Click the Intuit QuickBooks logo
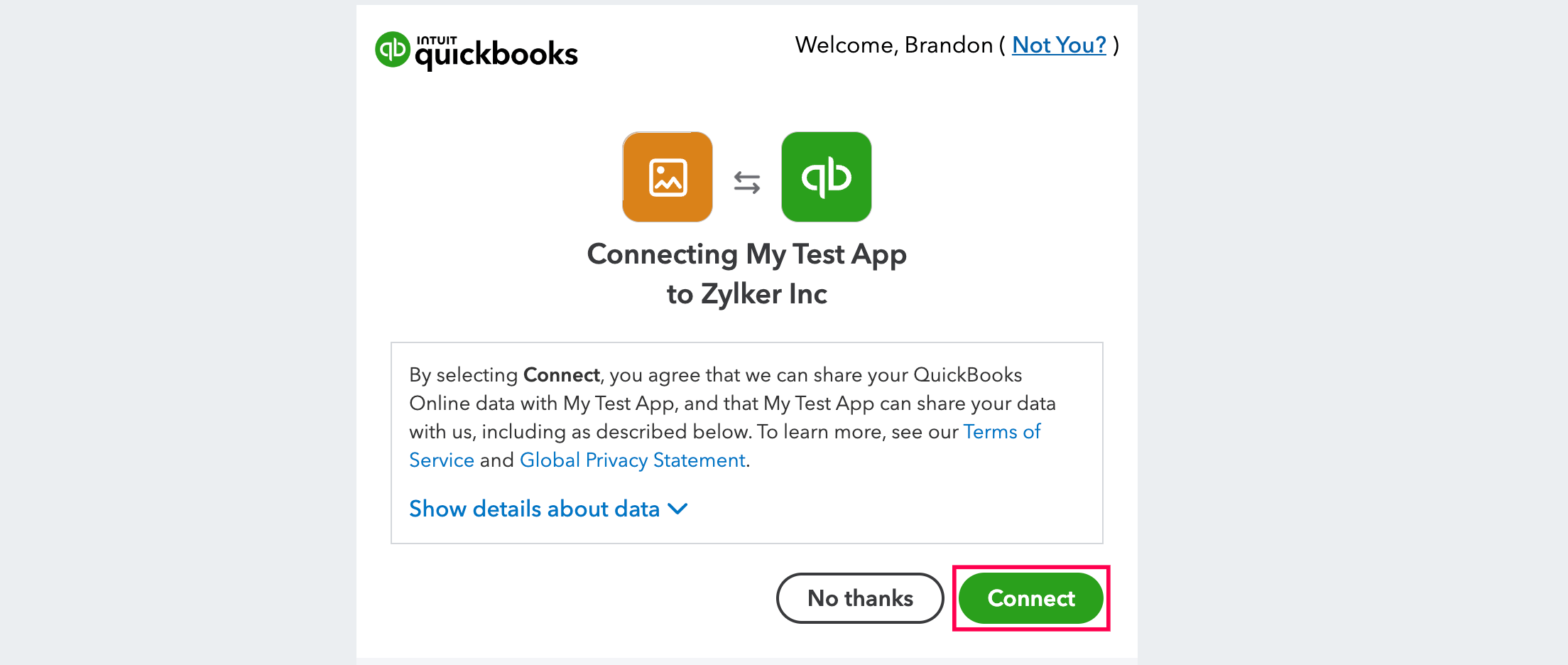Screen dimensions: 1568x665 pos(474,48)
